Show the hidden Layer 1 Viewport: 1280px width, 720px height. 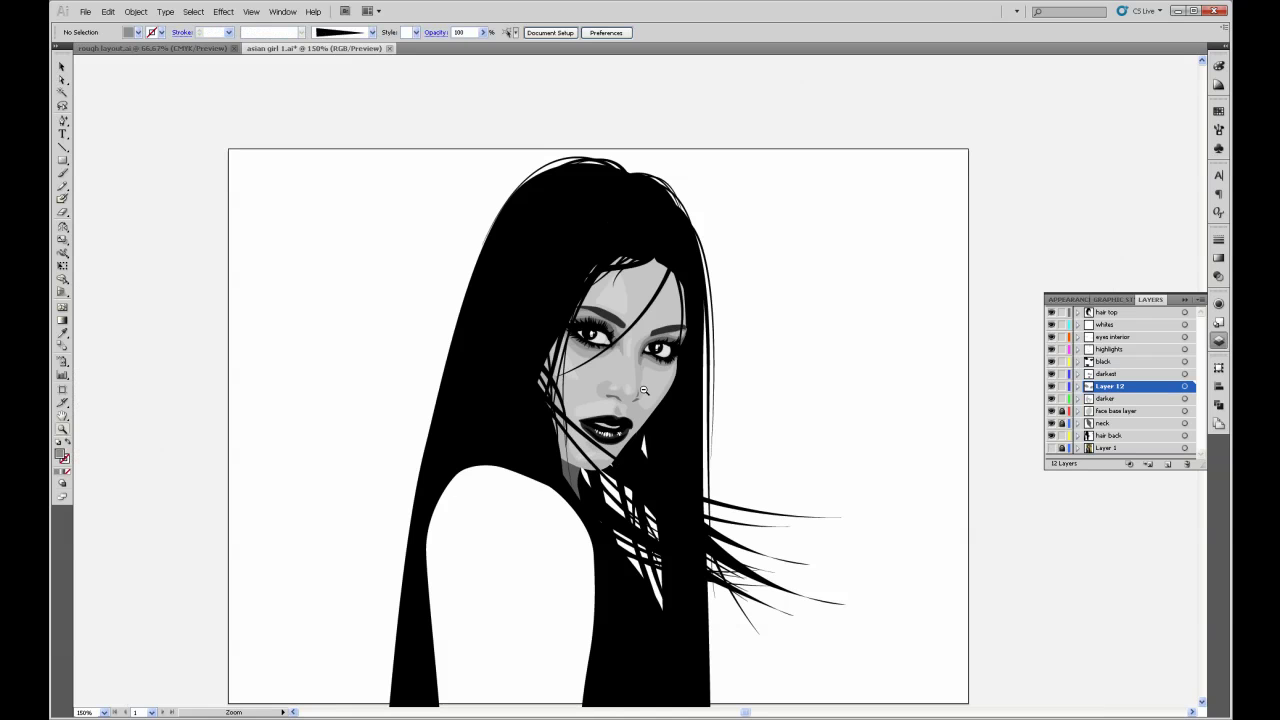coord(1051,448)
